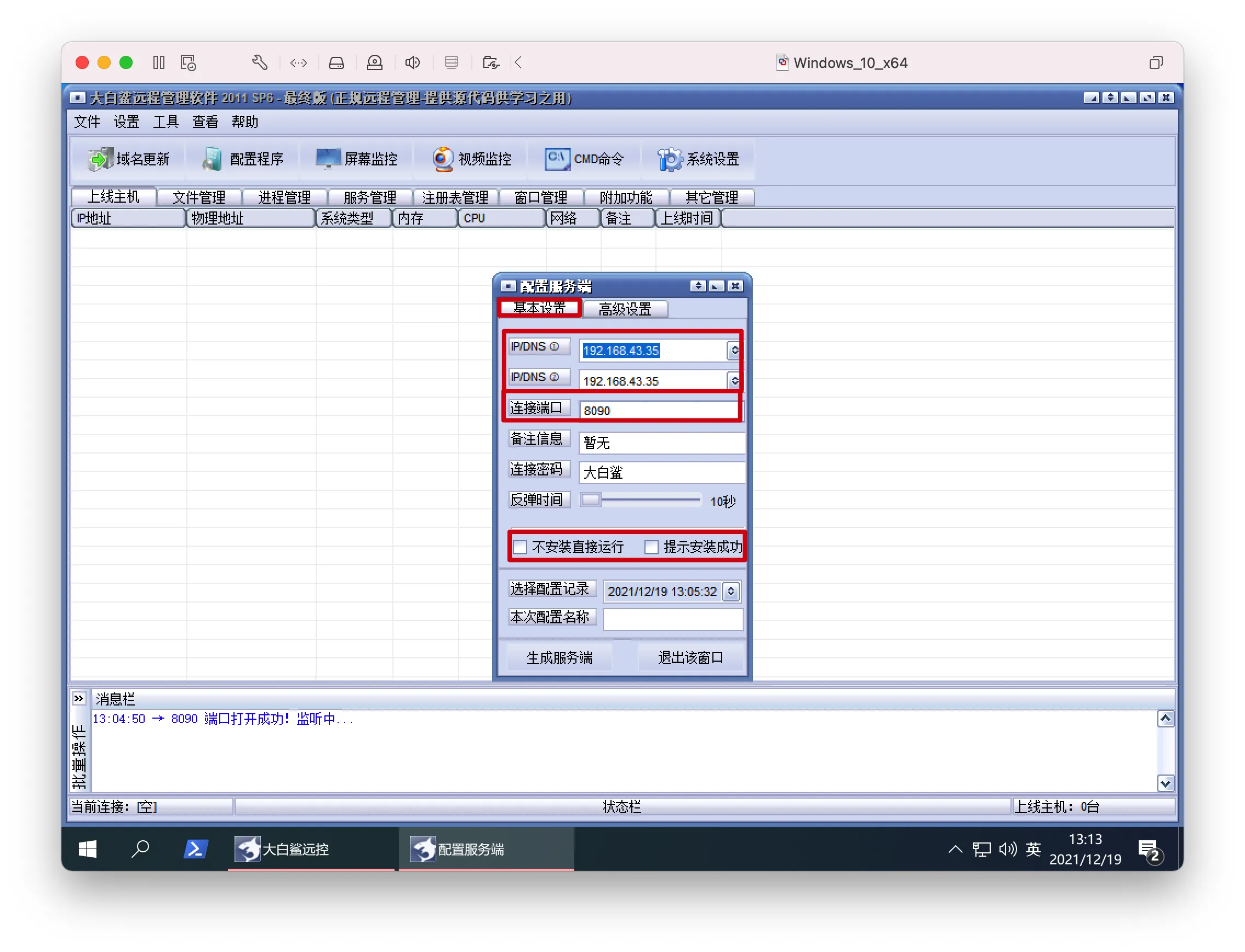This screenshot has height=952, width=1245.
Task: Switch to the 其它管理 tab
Action: point(712,197)
